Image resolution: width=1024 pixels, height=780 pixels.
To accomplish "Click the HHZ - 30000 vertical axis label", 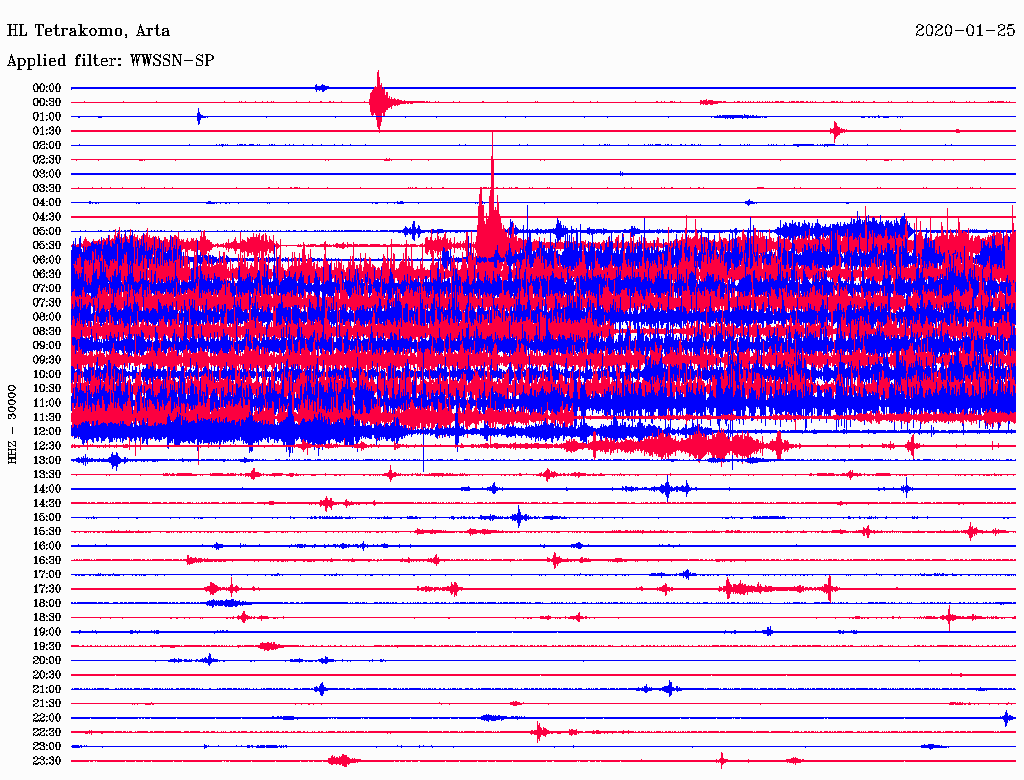I will (13, 424).
